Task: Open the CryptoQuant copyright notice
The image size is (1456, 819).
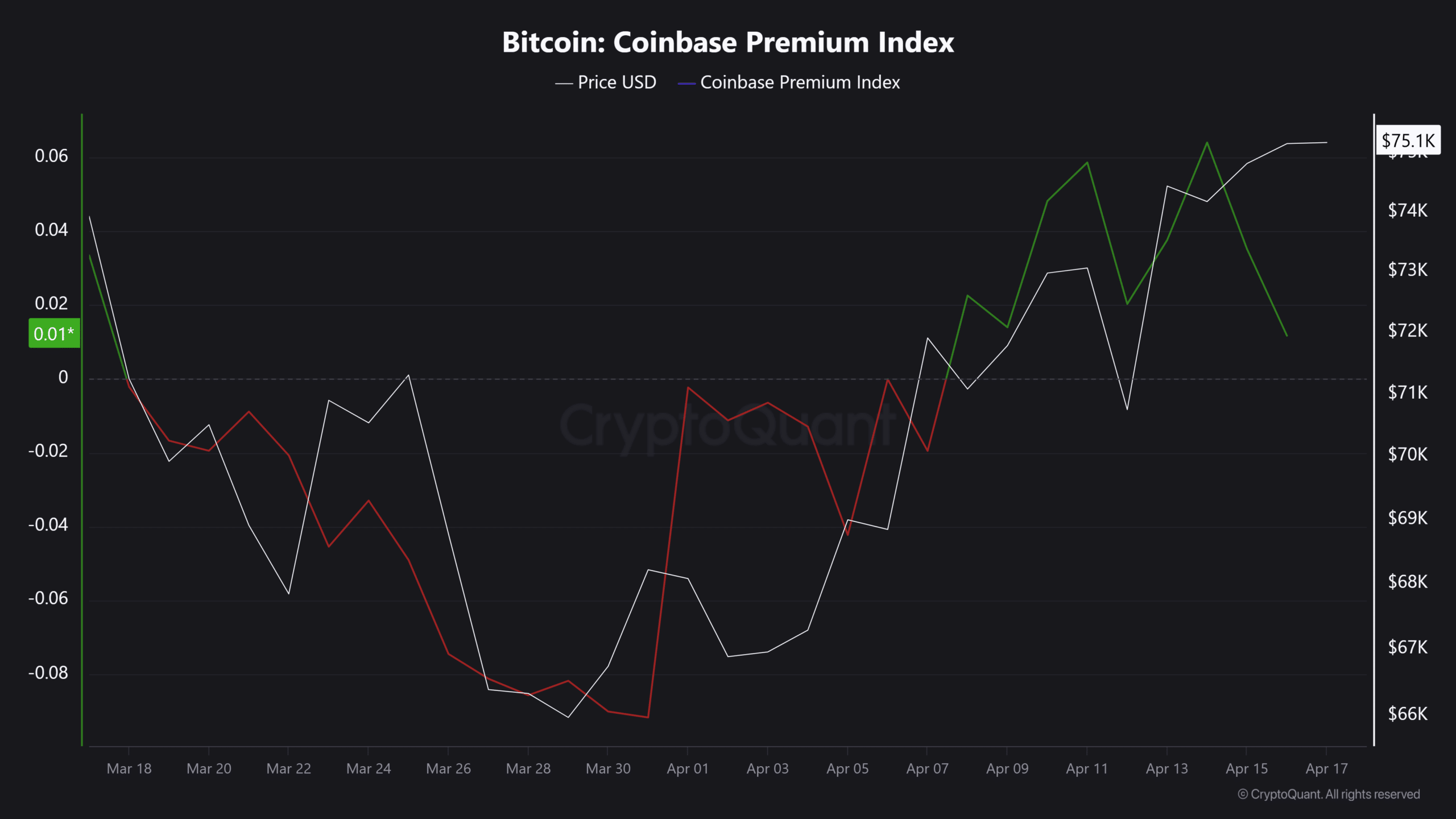Action: coord(1329,794)
